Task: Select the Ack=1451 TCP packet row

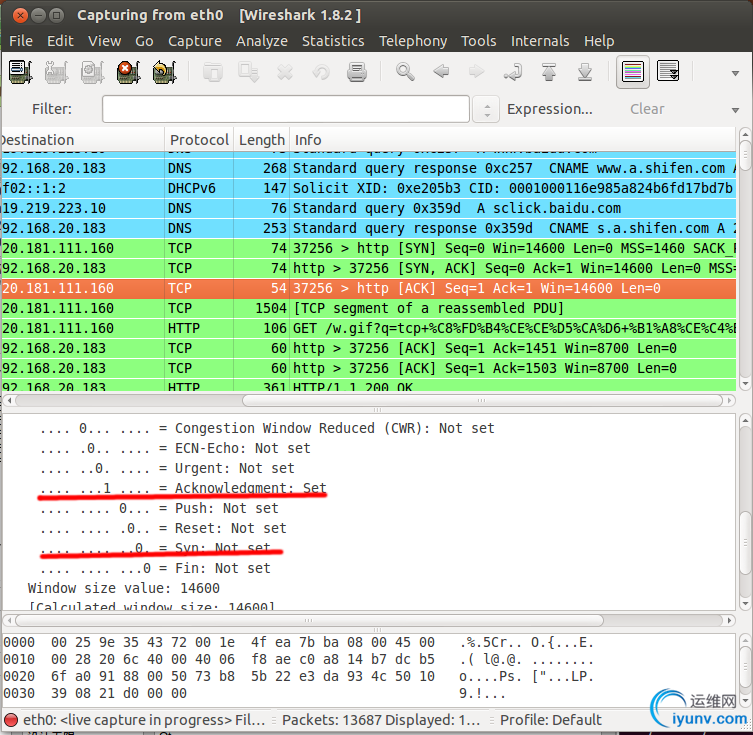Action: 369,349
